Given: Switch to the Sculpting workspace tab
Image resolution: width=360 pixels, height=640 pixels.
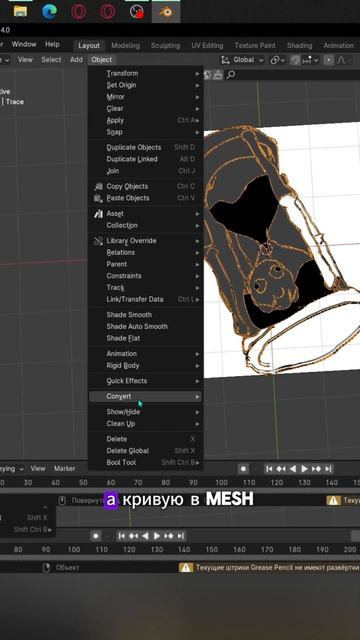Looking at the screenshot, I should (165, 45).
